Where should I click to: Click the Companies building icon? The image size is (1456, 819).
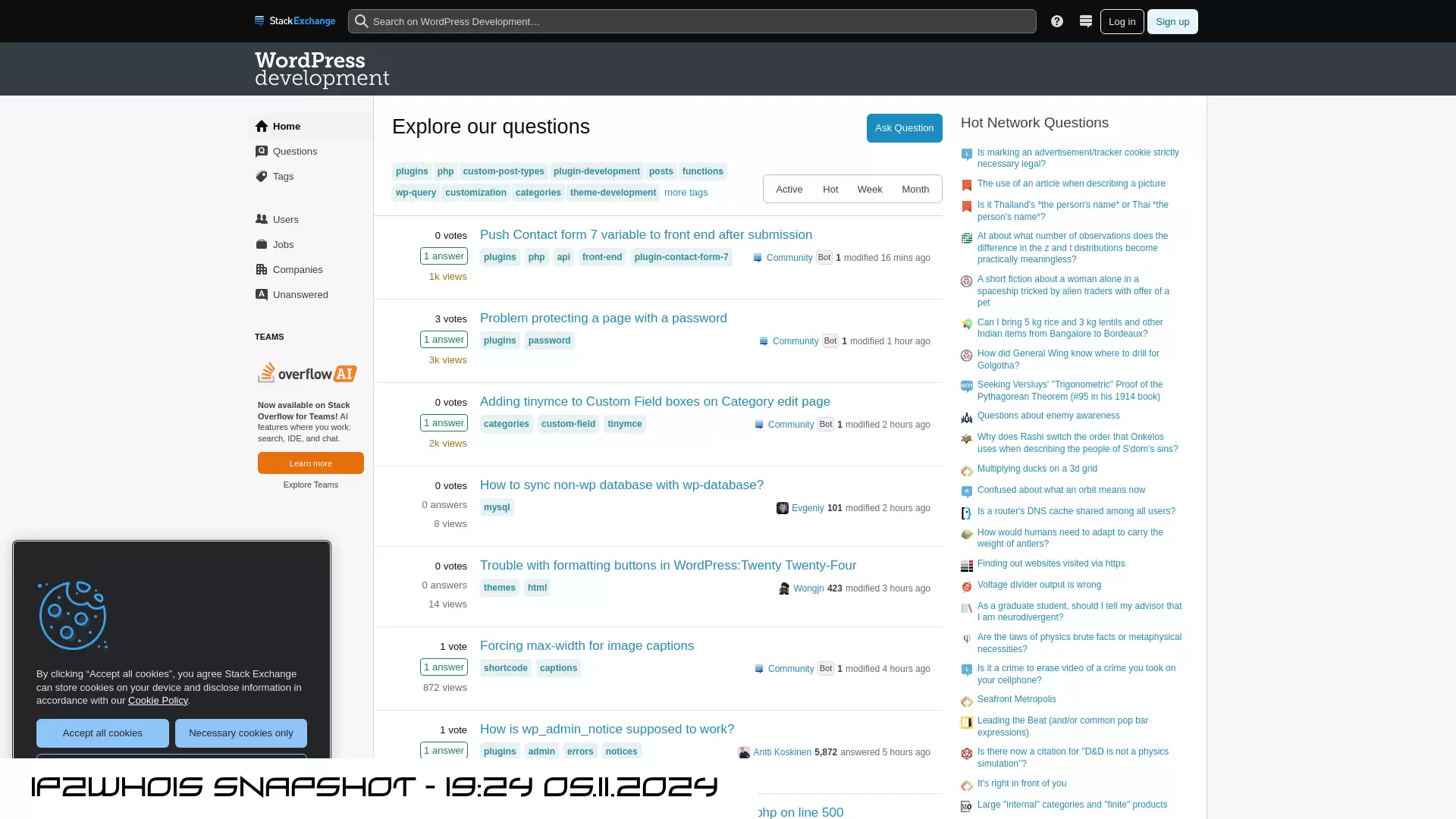[x=262, y=269]
